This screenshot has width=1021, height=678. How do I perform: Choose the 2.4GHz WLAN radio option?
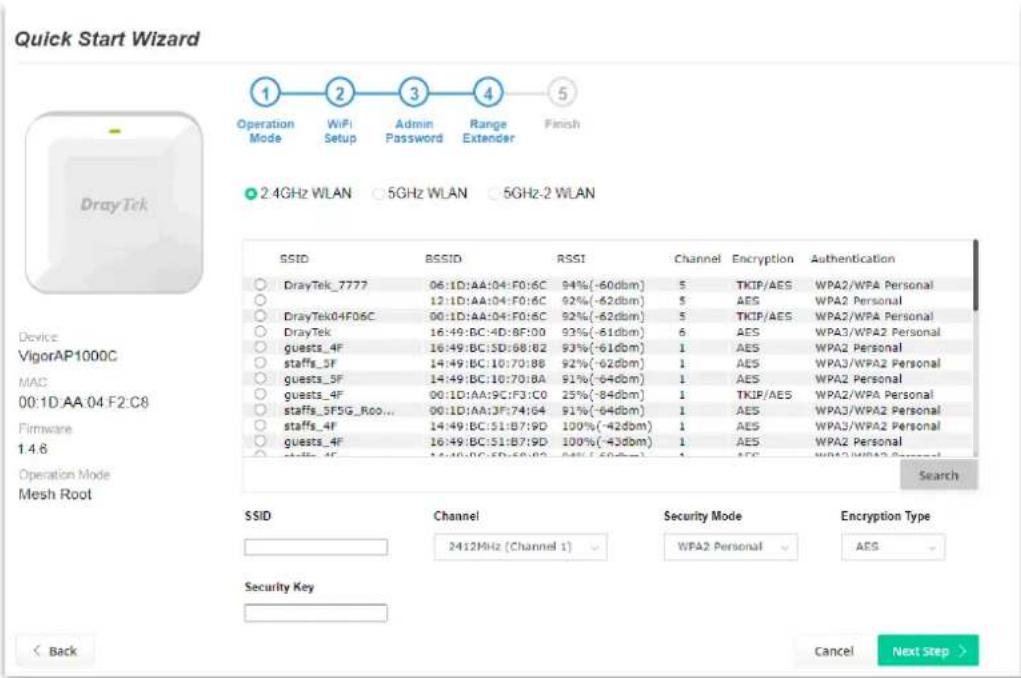250,194
